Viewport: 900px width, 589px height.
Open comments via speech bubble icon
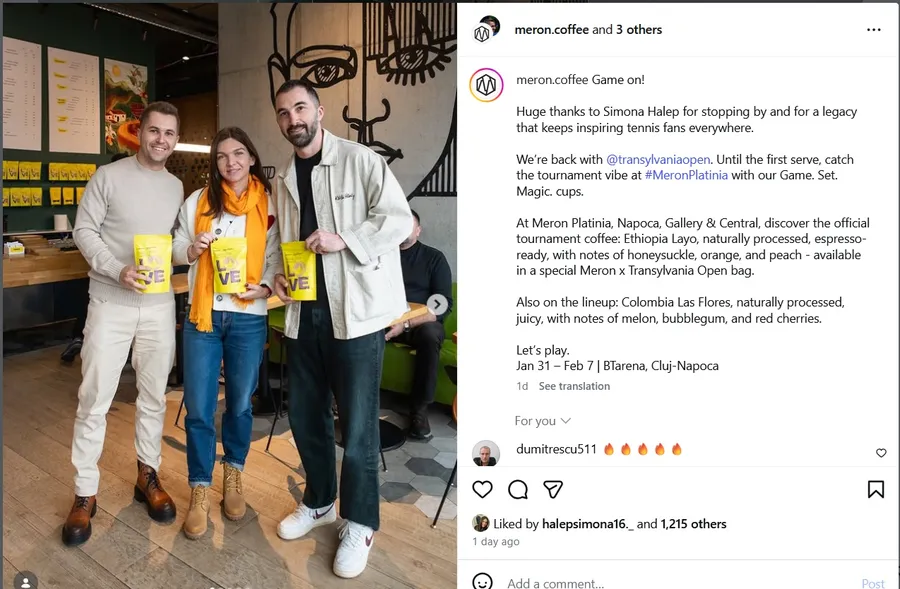(x=518, y=490)
